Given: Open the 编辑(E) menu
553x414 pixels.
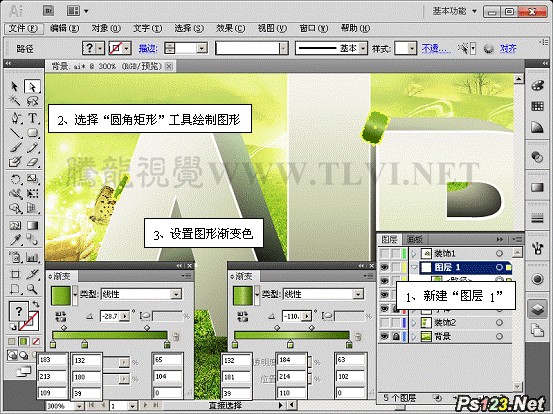Looking at the screenshot, I should pos(65,28).
